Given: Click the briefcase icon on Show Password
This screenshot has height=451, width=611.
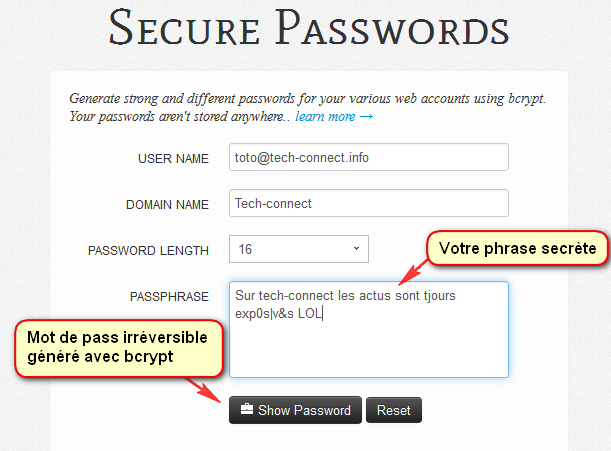Looking at the screenshot, I should coord(247,409).
